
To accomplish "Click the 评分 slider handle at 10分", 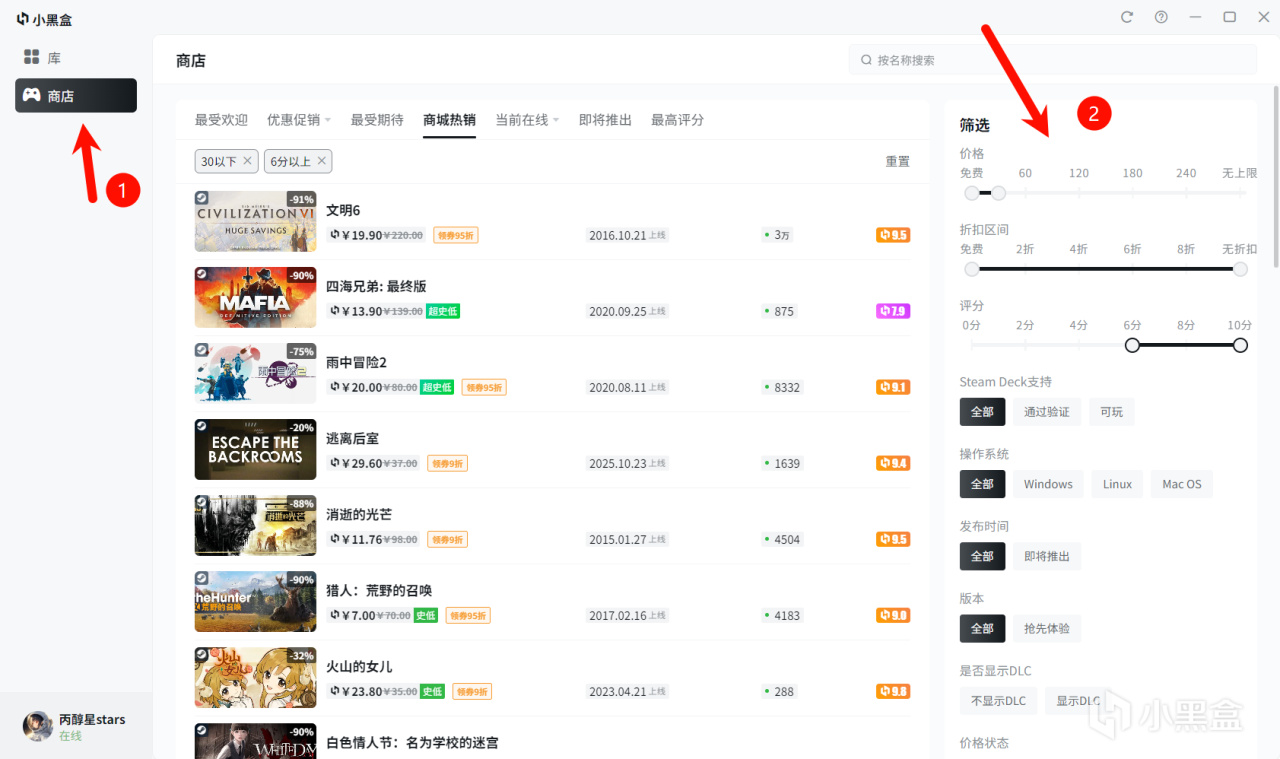I will point(1240,345).
